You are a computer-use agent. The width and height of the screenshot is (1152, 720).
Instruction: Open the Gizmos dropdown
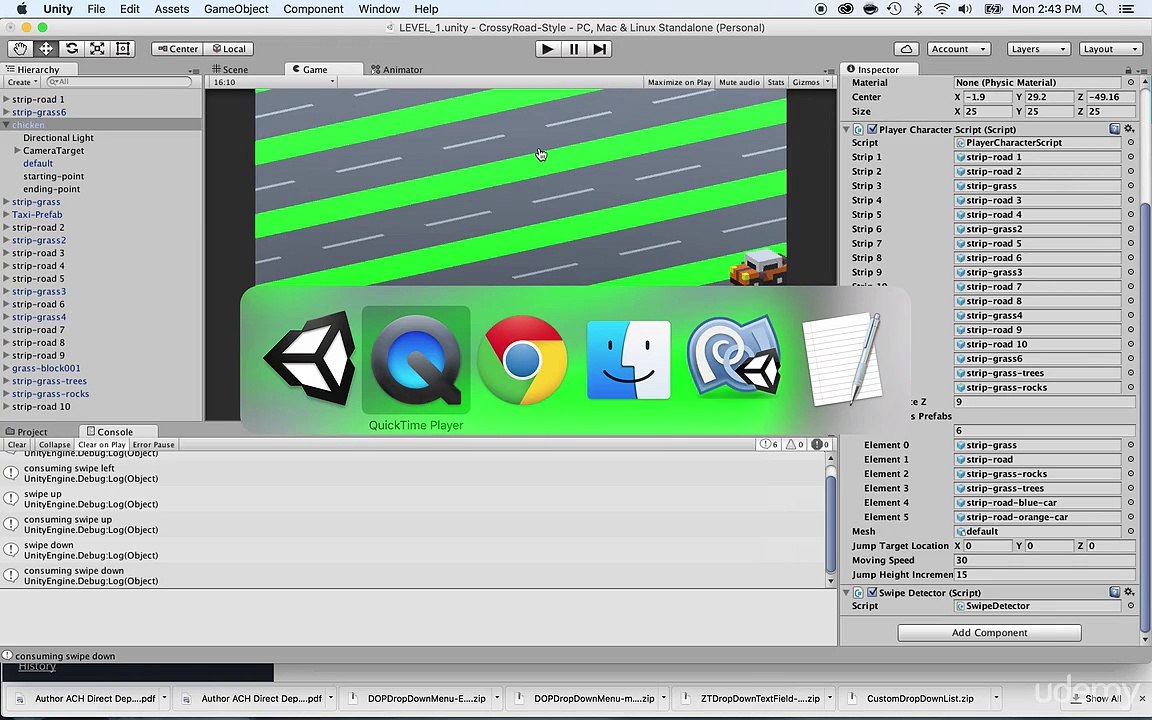[811, 82]
